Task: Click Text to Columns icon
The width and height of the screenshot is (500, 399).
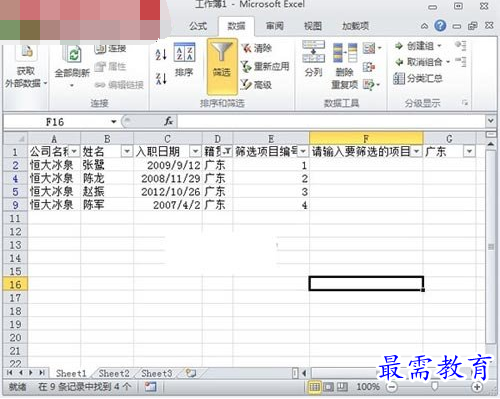Action: coord(313,59)
